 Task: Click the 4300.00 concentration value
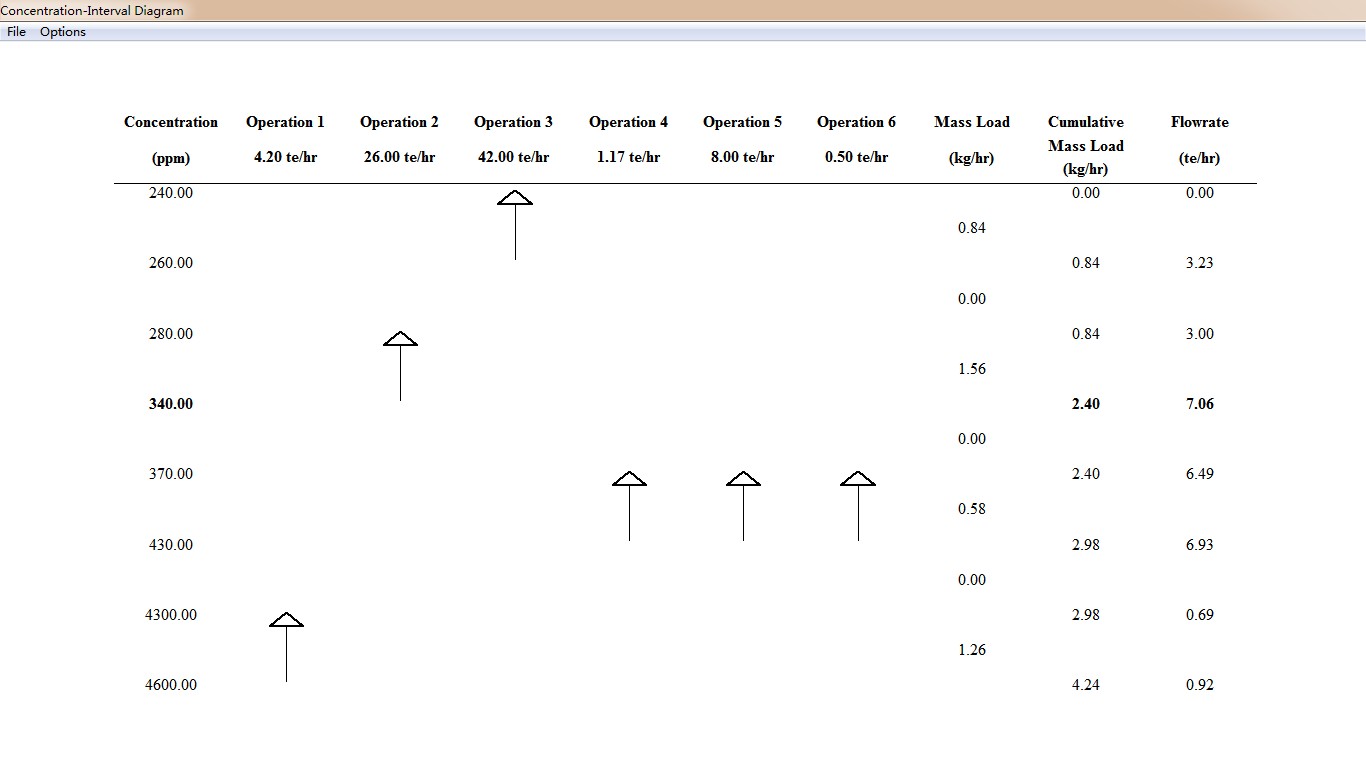coord(171,615)
